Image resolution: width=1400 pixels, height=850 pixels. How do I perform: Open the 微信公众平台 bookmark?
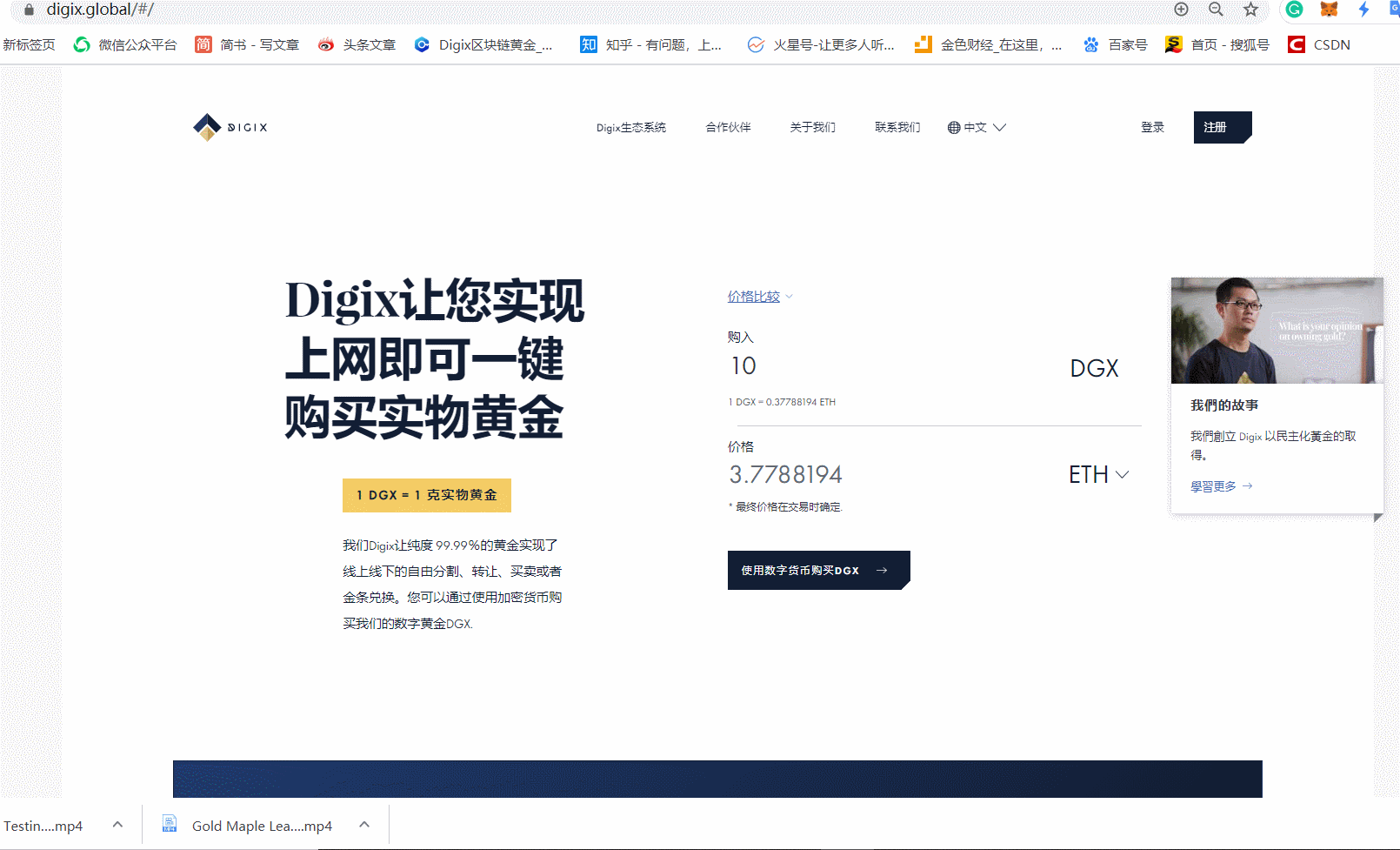coord(125,44)
